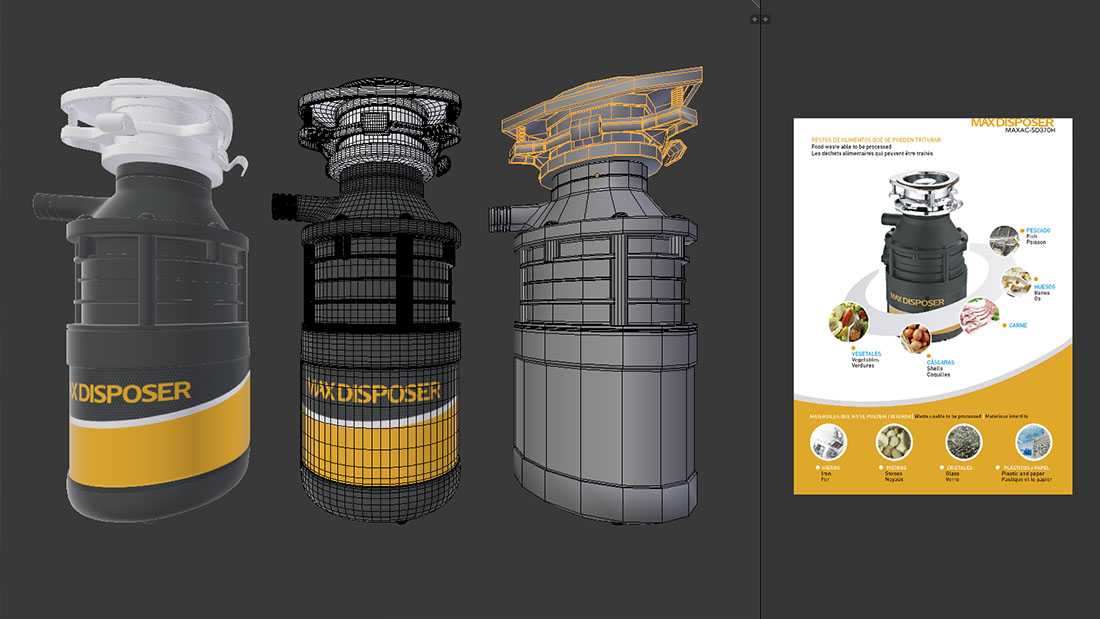
Task: Select the grey low-poly disposer with orange outline
Action: (596, 295)
